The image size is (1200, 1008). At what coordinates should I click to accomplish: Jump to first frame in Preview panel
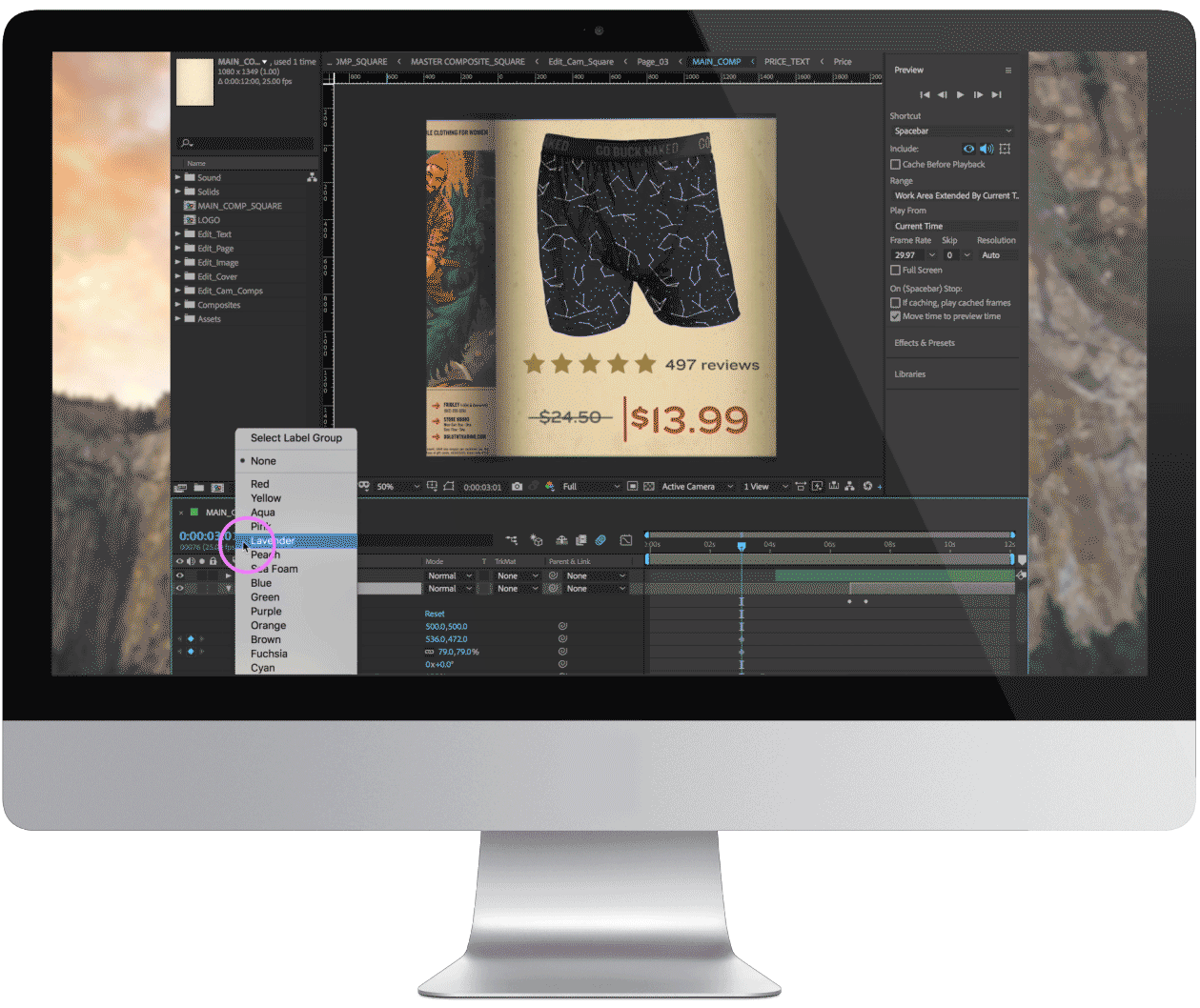[924, 94]
